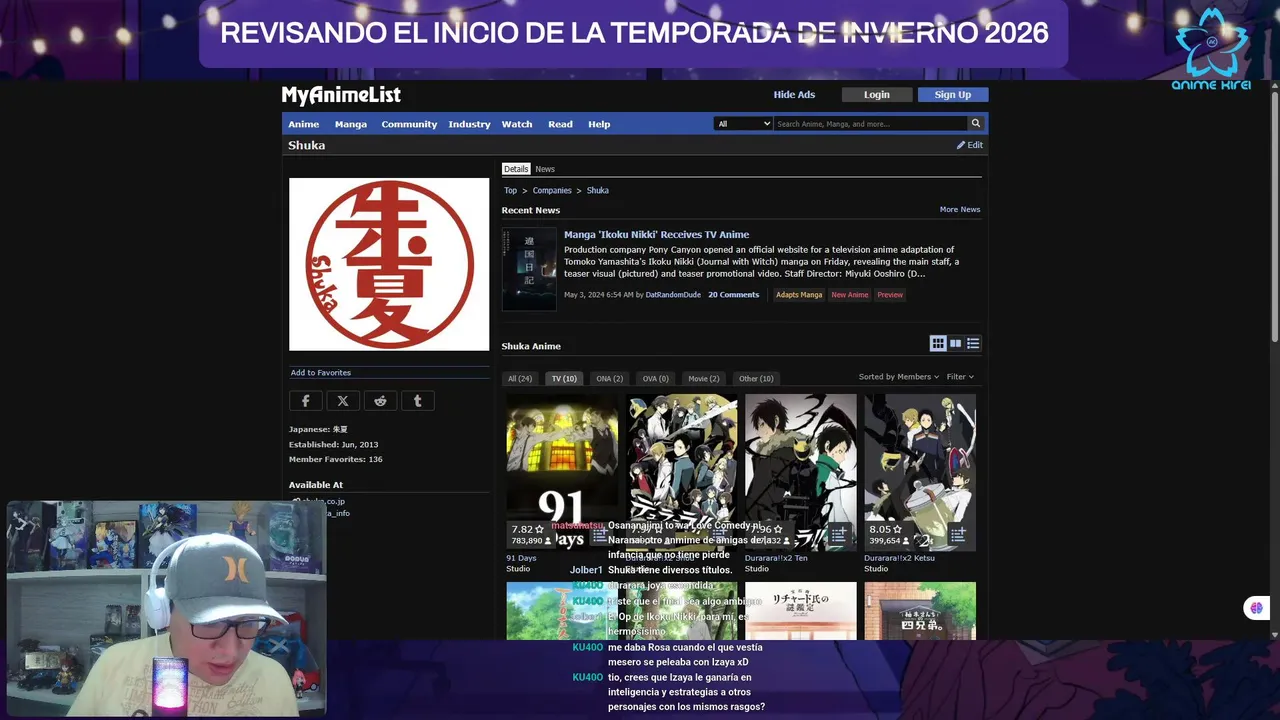Select the Other (10) filter tab
Screen dimensions: 1280x720
pyautogui.click(x=756, y=379)
